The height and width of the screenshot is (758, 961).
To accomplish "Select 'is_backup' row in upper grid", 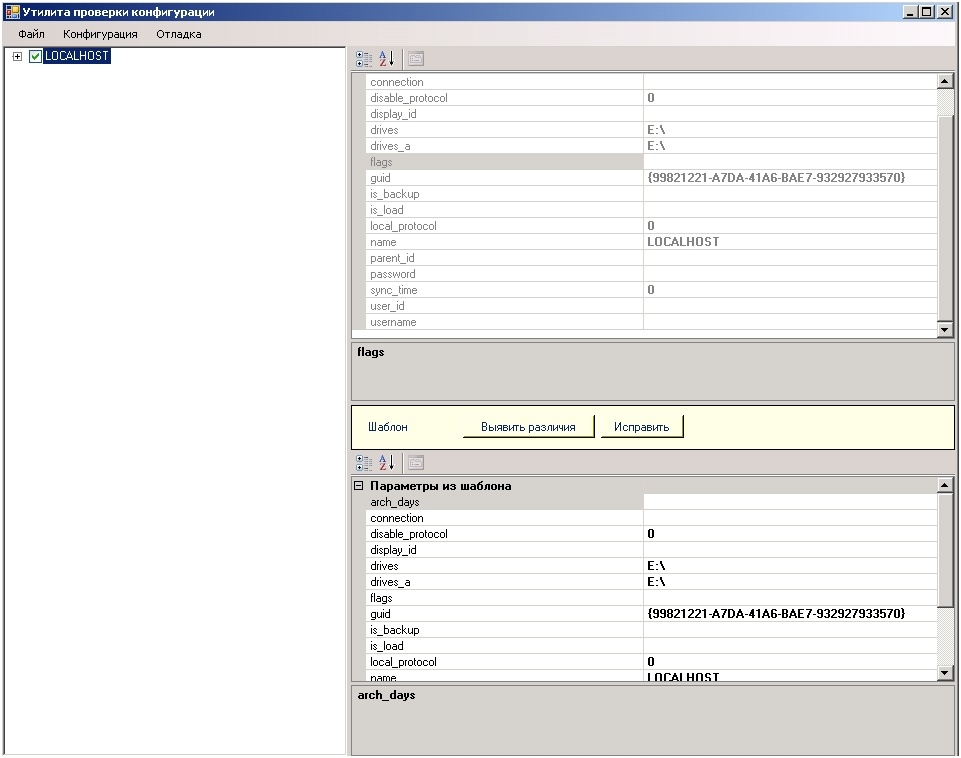I will (651, 194).
